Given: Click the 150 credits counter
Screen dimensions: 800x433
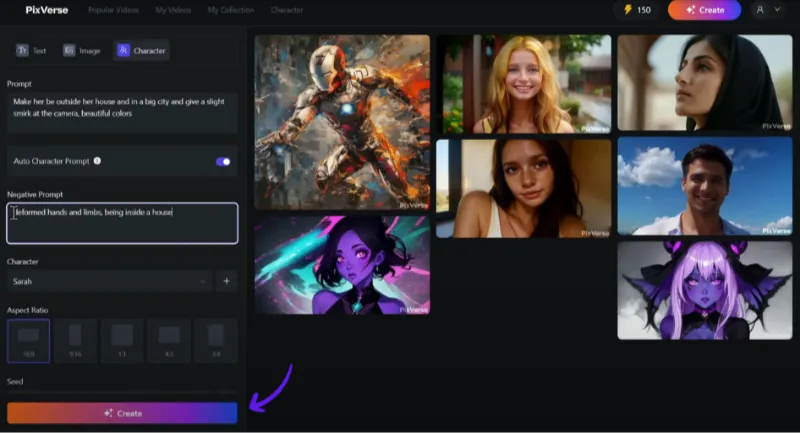Looking at the screenshot, I should point(637,10).
